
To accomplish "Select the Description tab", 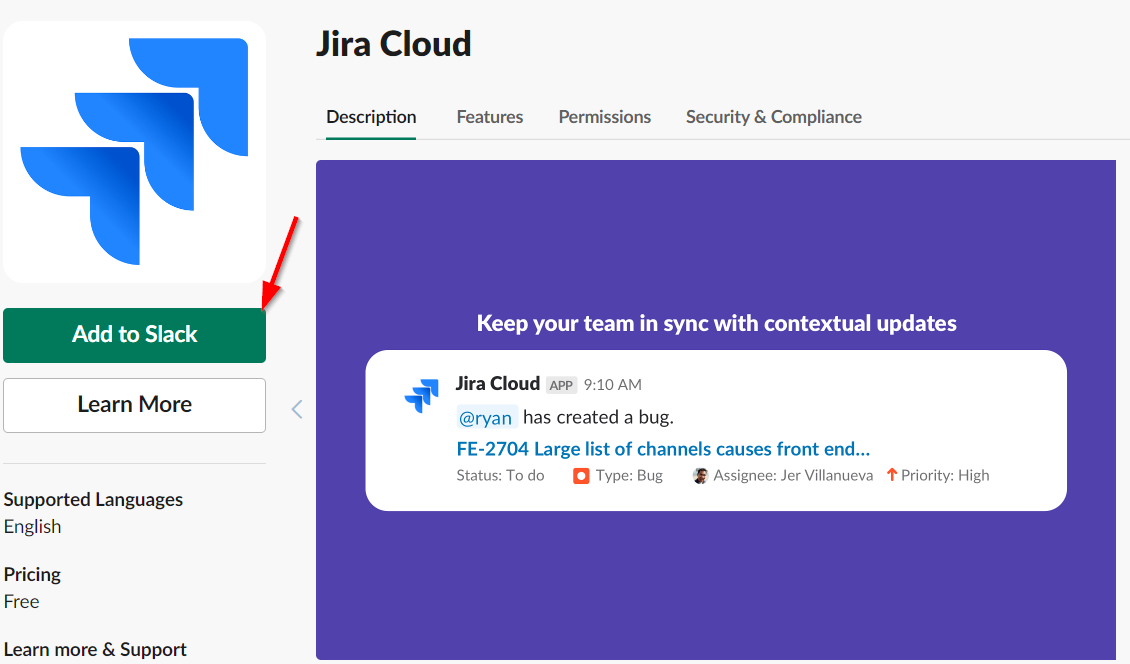I will [x=370, y=116].
